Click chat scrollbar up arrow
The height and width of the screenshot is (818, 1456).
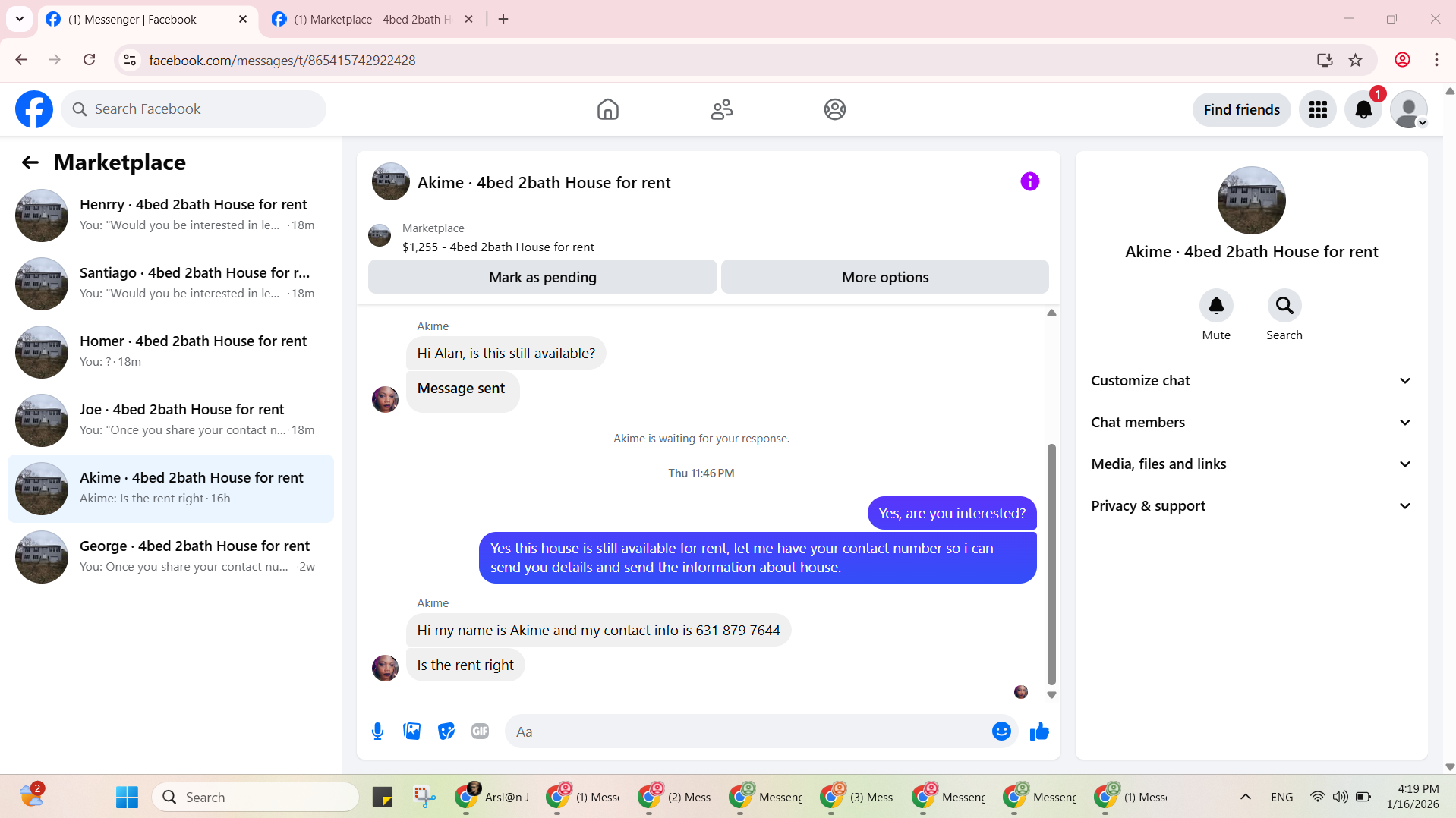click(1051, 313)
